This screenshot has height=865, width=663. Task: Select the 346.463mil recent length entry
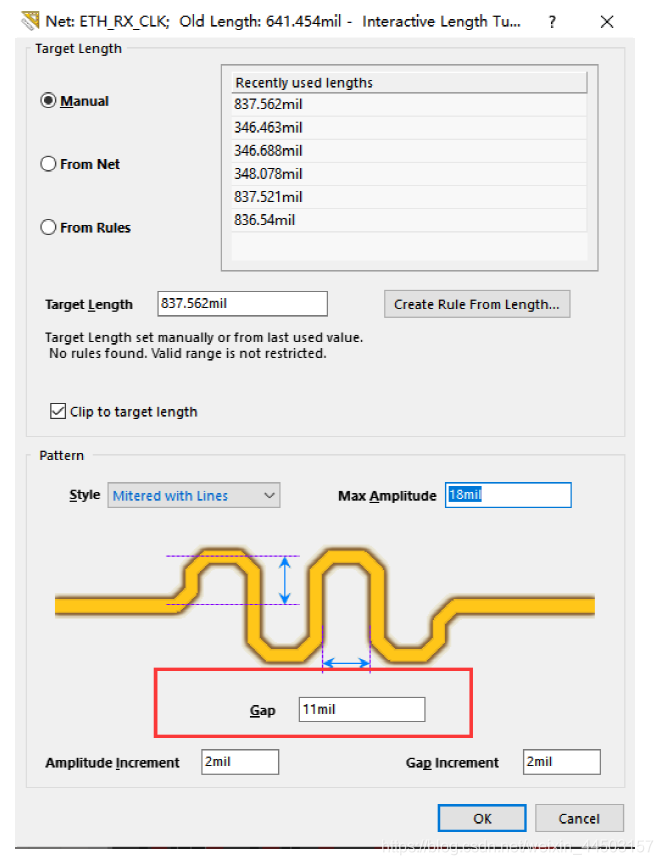point(268,128)
